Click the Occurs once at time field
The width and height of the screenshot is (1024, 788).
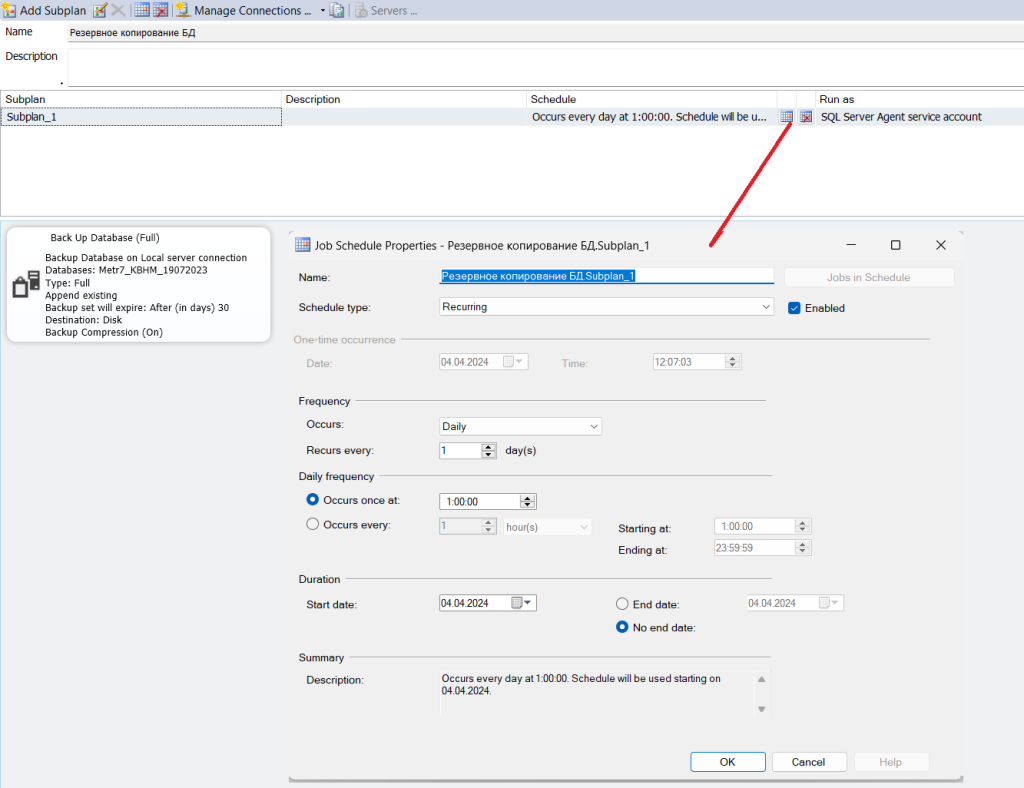[480, 501]
